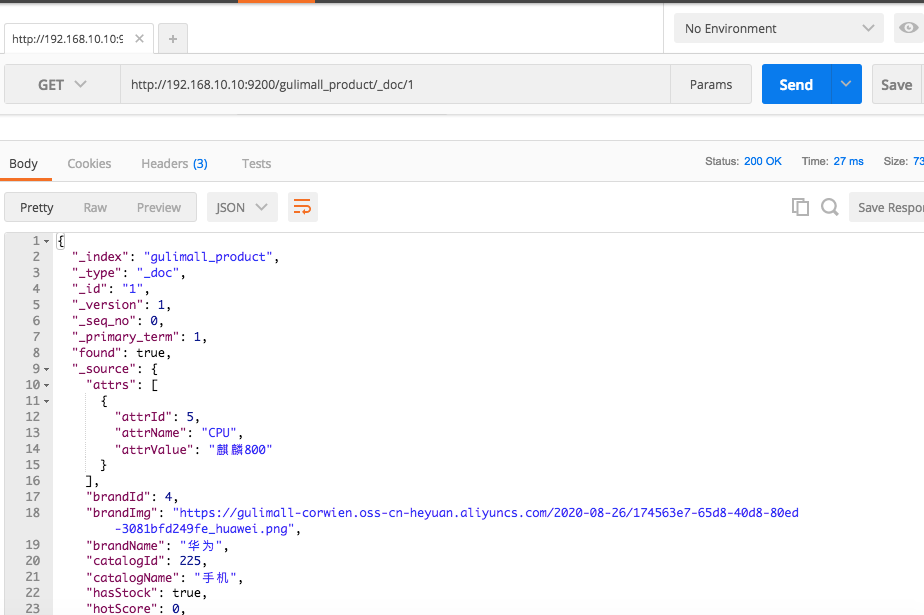Search within the response body
The height and width of the screenshot is (615, 924).
(829, 207)
